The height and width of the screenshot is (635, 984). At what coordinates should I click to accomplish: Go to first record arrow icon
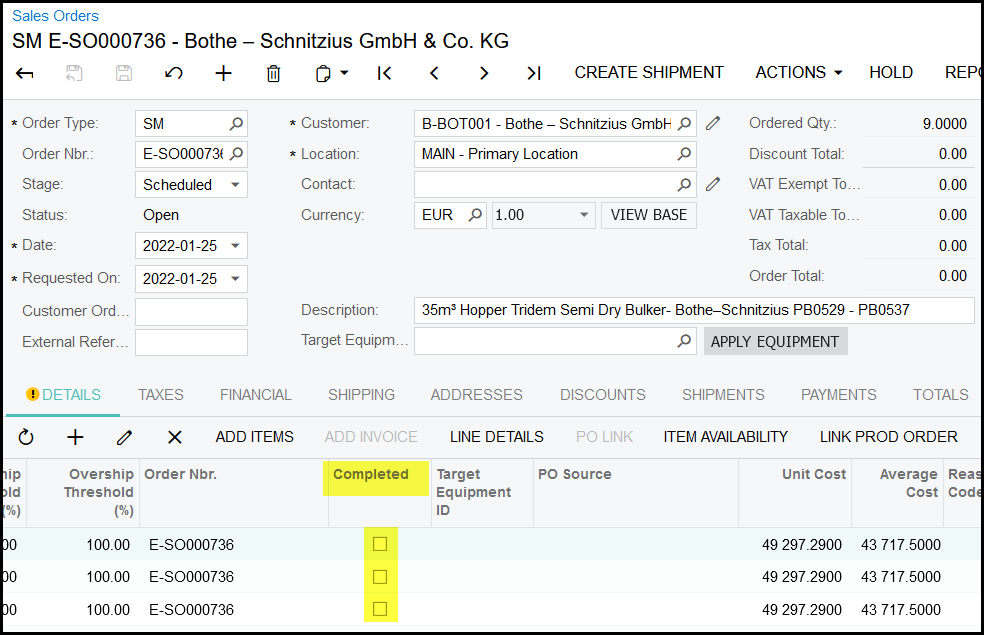point(384,73)
